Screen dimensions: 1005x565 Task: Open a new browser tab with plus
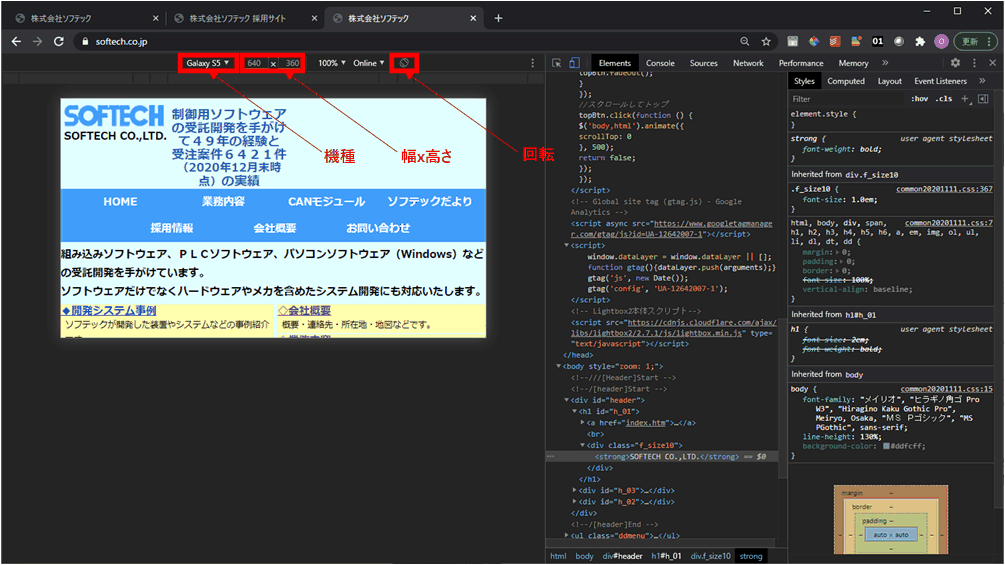tap(498, 18)
